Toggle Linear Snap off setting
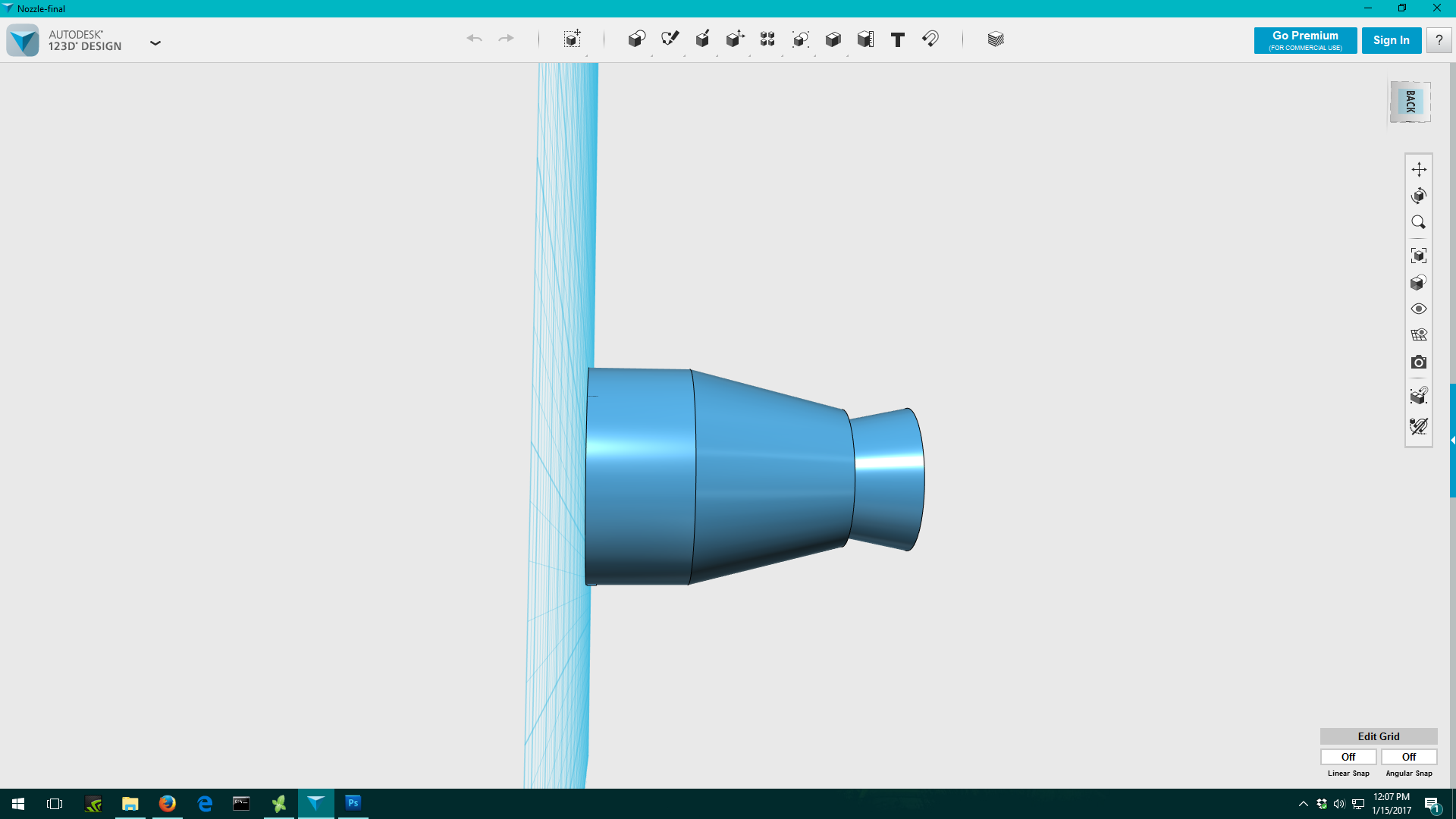Viewport: 1456px width, 819px height. [x=1348, y=757]
